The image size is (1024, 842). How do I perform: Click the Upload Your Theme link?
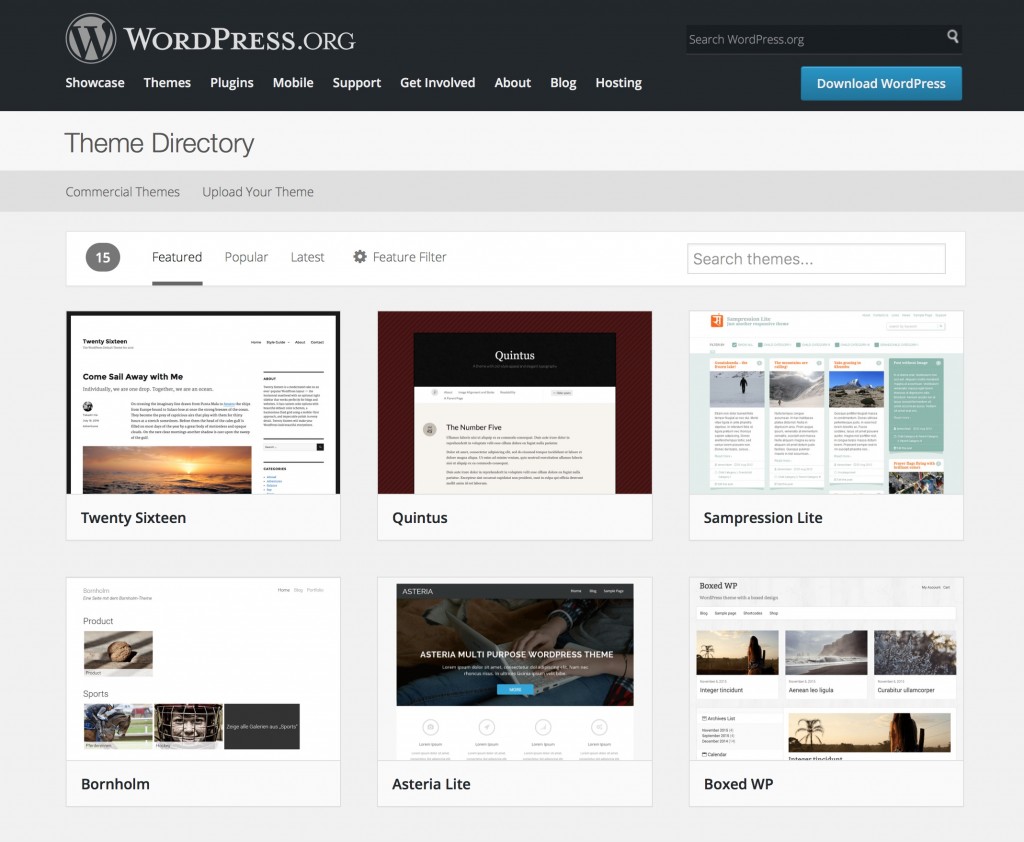click(x=257, y=191)
